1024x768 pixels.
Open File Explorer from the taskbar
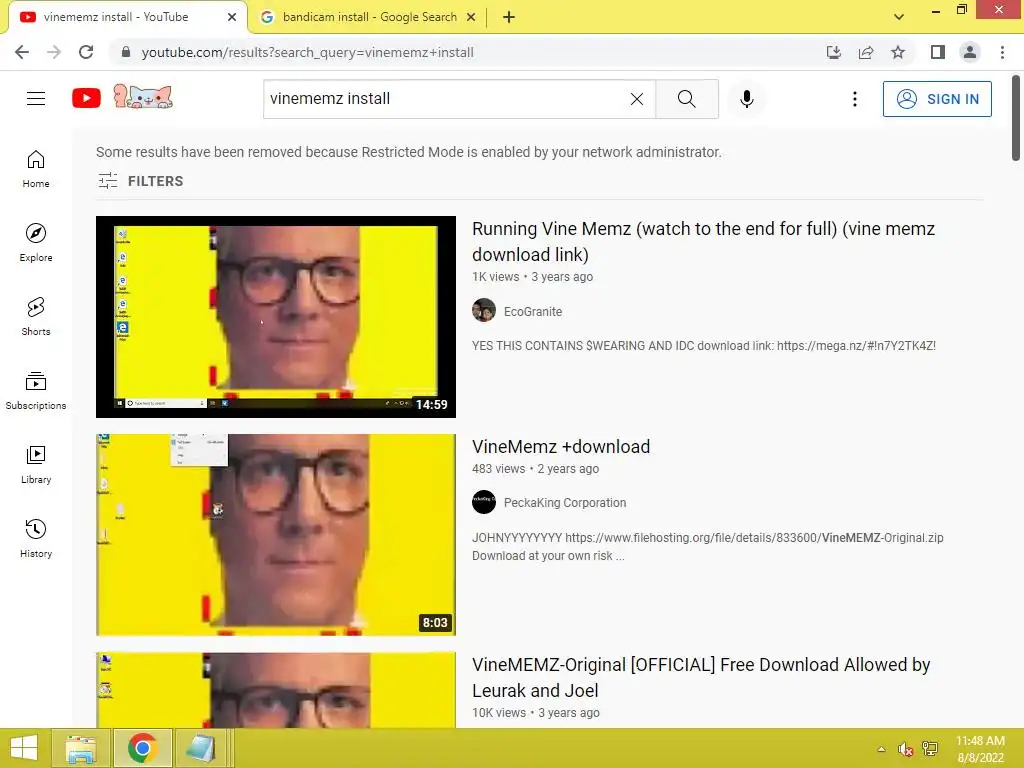tap(81, 748)
